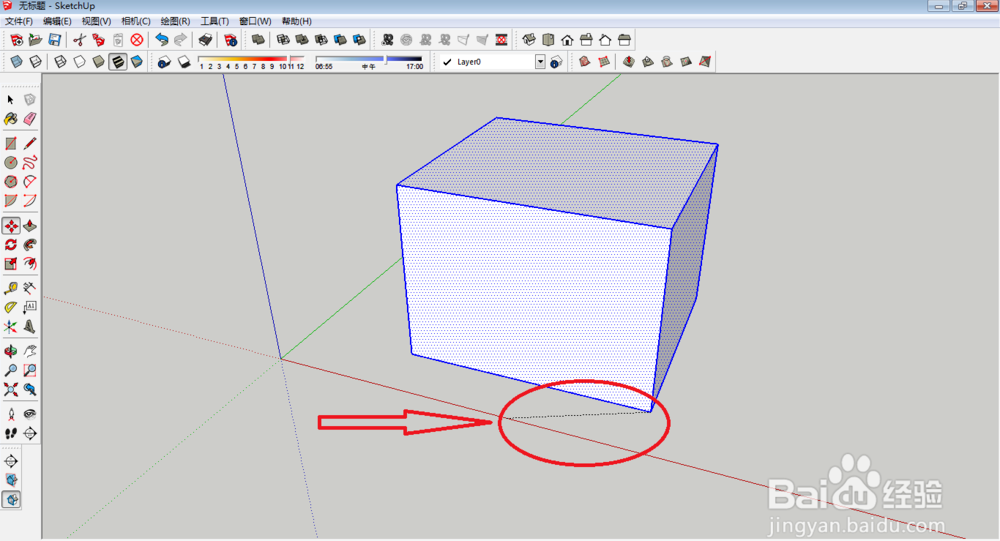Select the Arc tool

(30, 182)
